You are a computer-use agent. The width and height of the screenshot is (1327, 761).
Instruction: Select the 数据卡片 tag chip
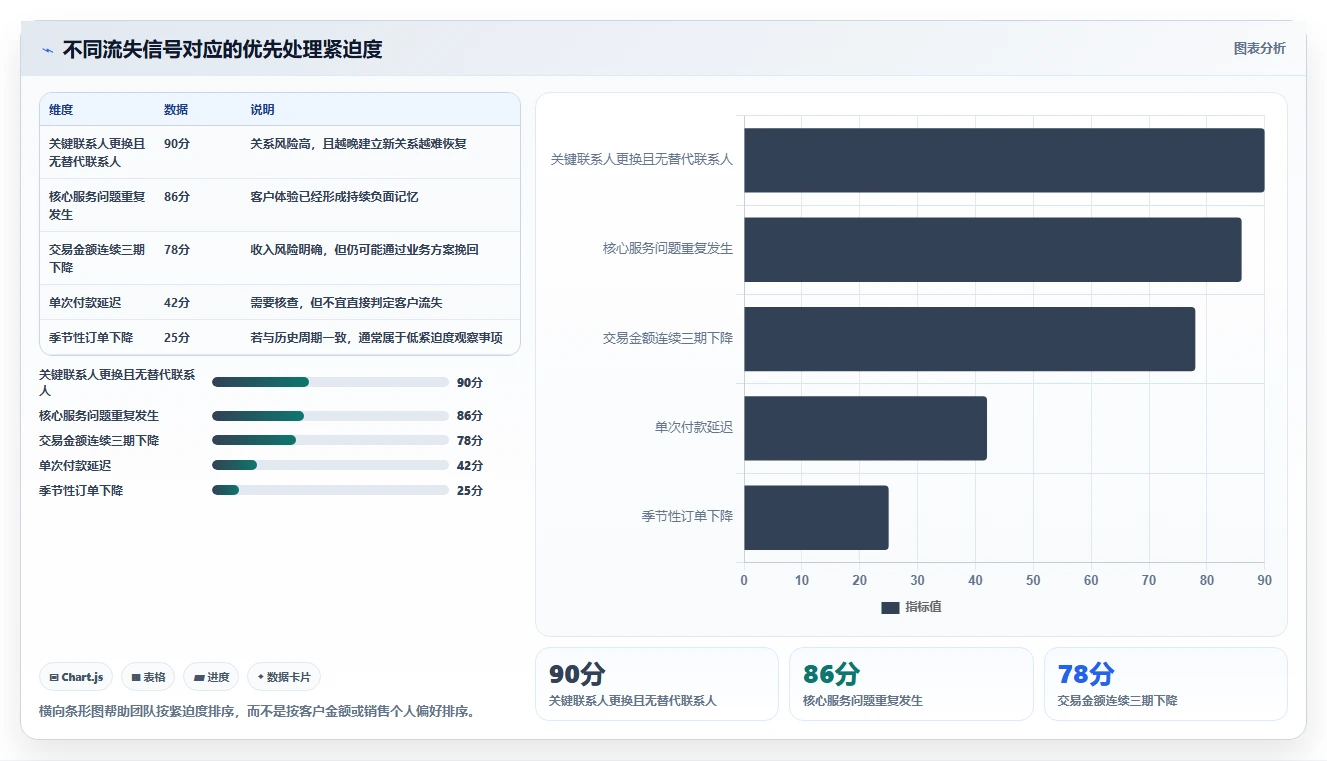[284, 677]
